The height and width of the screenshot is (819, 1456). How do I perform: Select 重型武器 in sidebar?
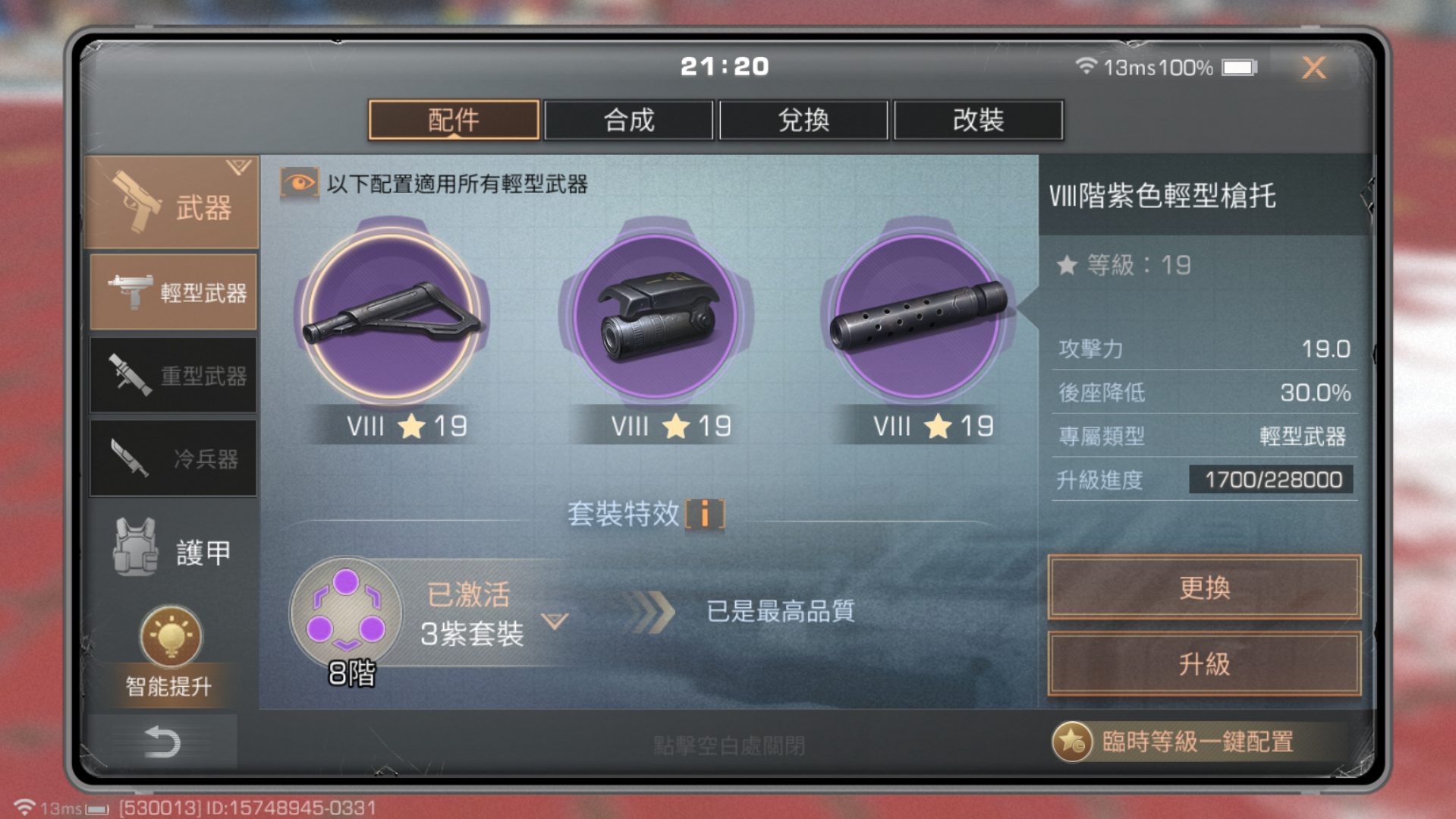point(173,376)
